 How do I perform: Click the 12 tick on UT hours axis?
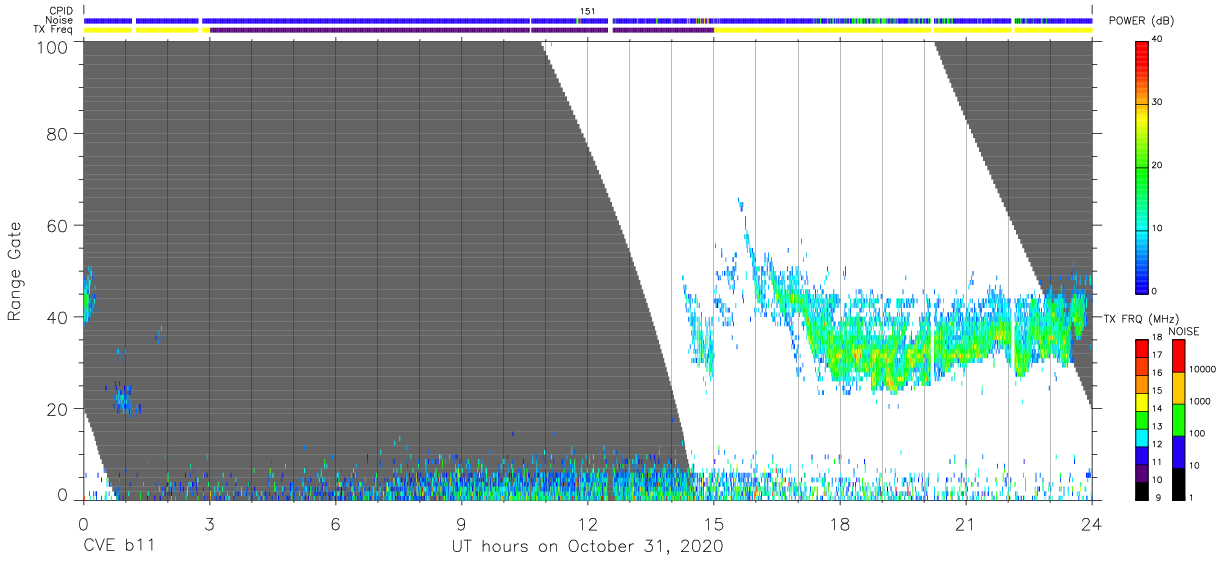click(x=587, y=523)
